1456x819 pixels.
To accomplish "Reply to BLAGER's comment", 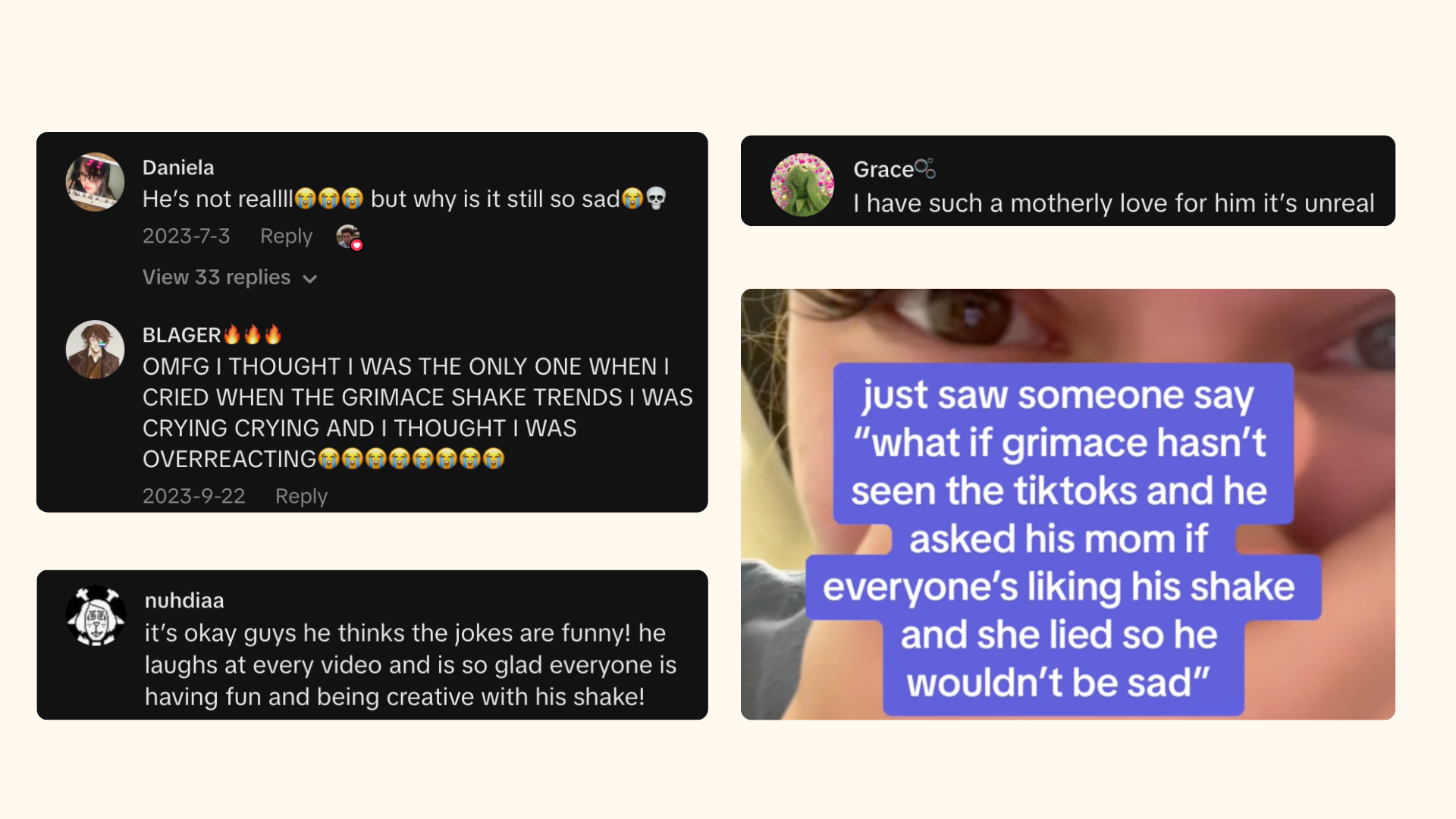I will point(301,497).
